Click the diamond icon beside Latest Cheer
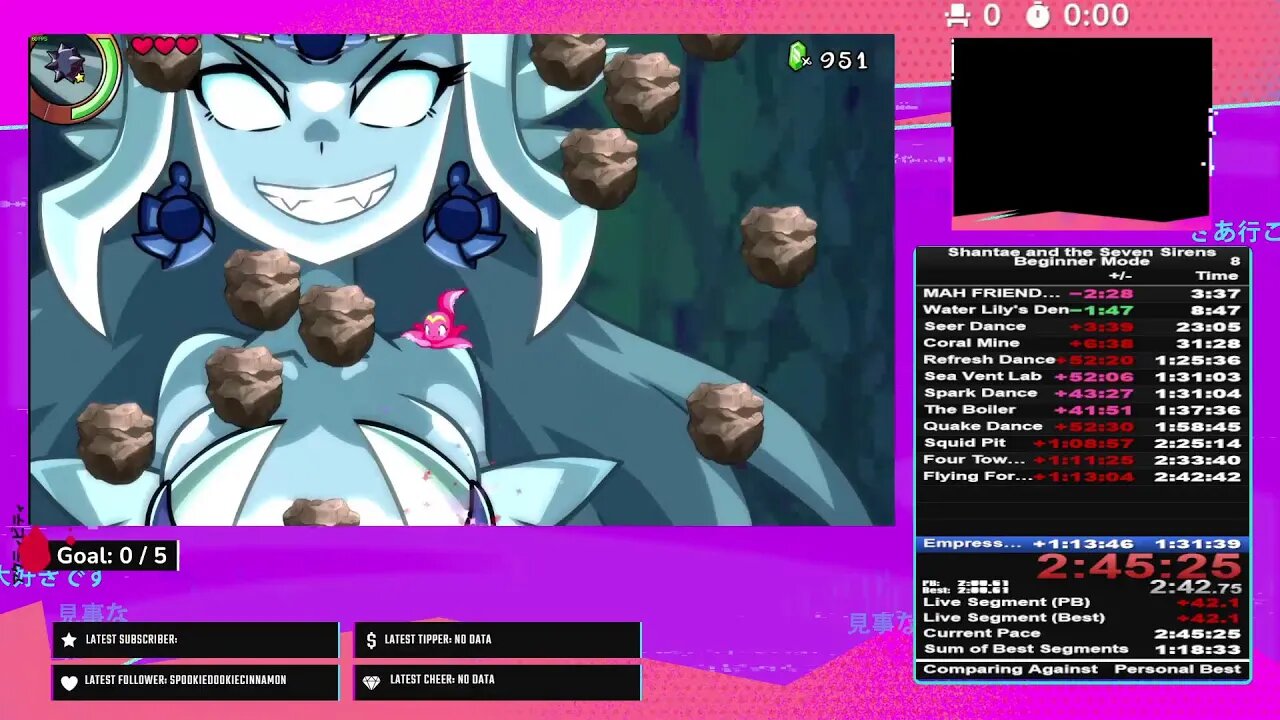 tap(371, 681)
